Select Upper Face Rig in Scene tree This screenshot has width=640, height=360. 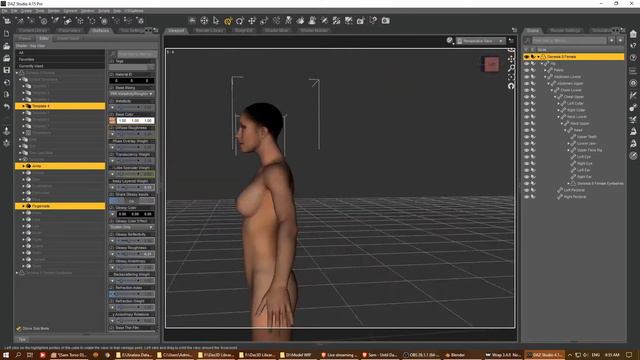589,150
